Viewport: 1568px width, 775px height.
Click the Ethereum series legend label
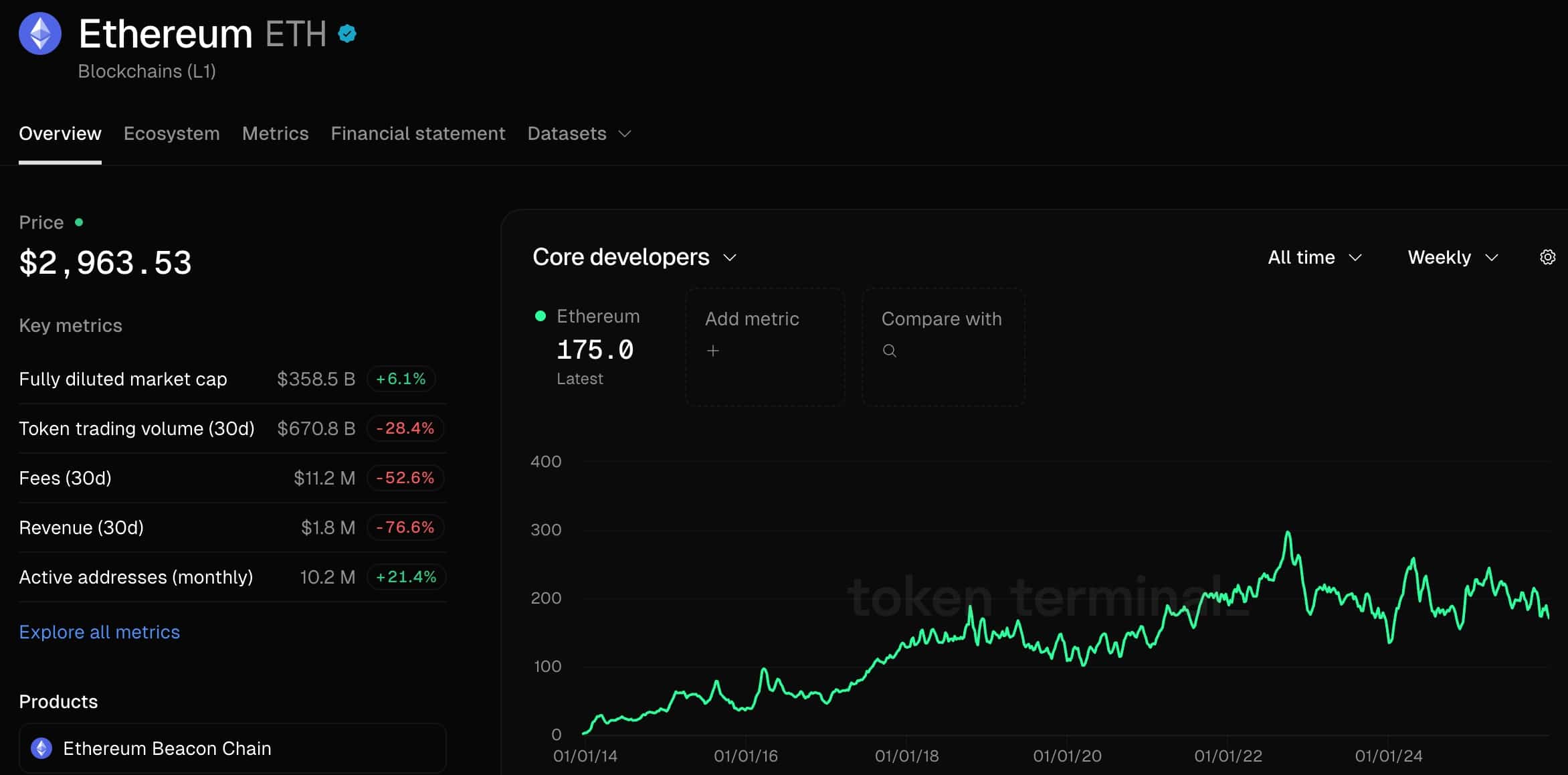tap(598, 316)
